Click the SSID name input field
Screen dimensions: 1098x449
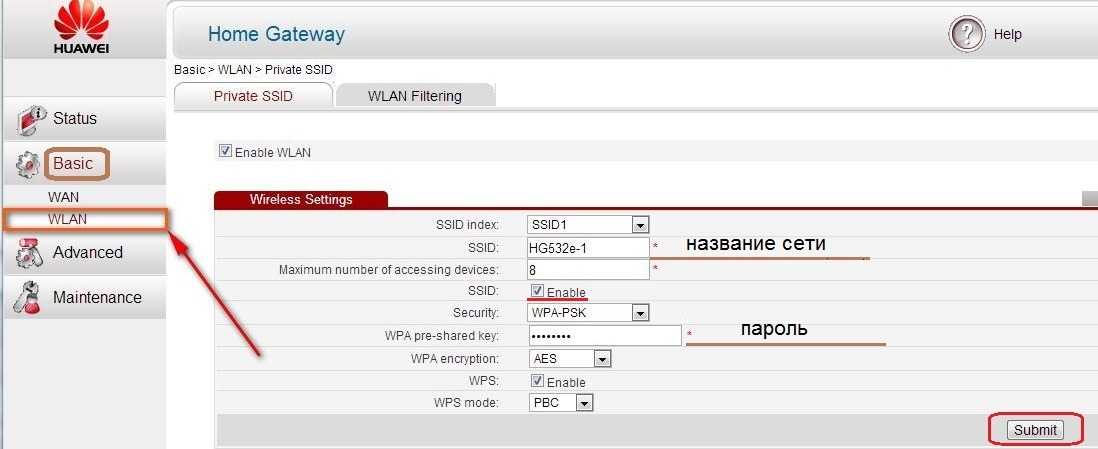(x=588, y=247)
